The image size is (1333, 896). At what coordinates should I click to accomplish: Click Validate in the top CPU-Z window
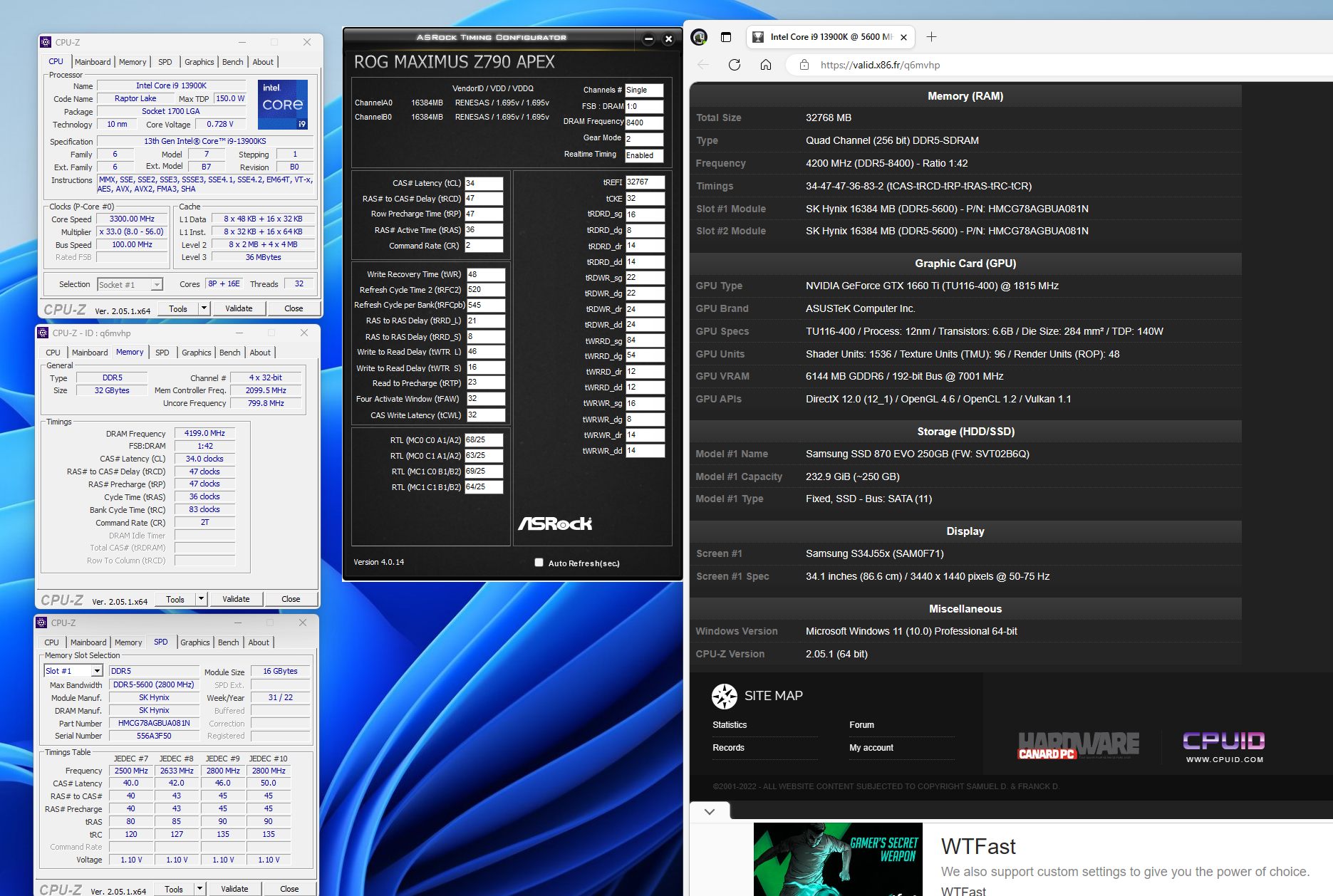239,308
